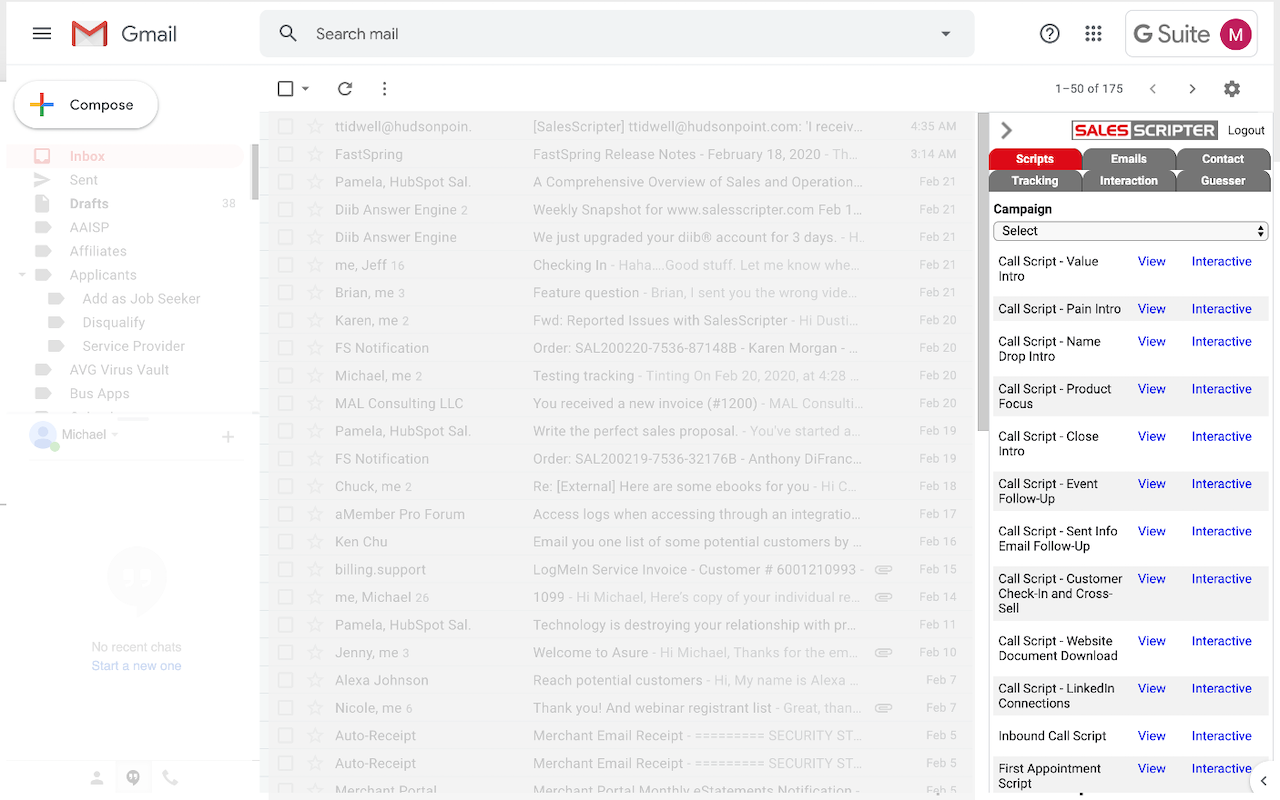Collapse Sales Scripter panel with the chevron

tap(1007, 131)
